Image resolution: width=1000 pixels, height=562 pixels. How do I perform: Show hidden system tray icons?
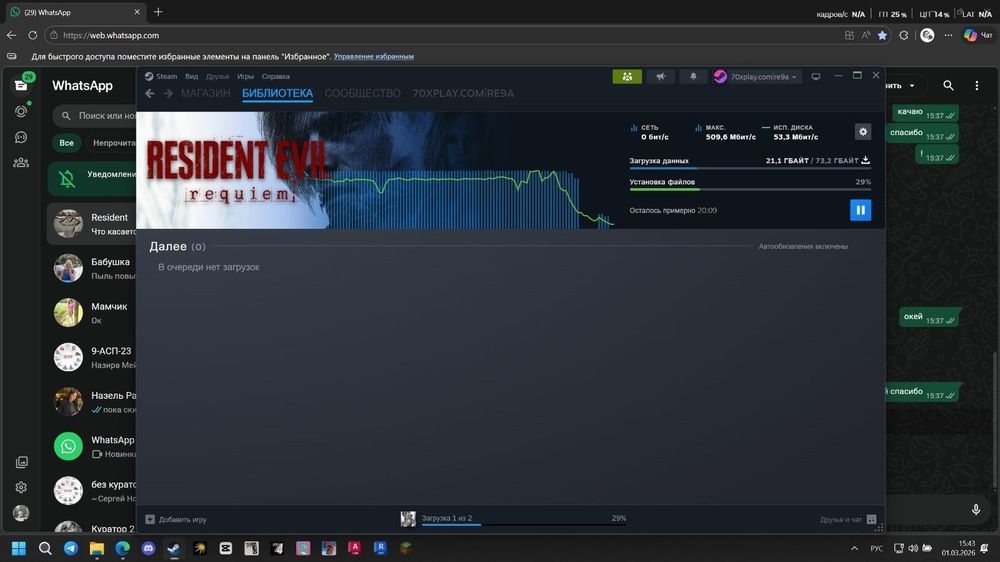(x=854, y=549)
